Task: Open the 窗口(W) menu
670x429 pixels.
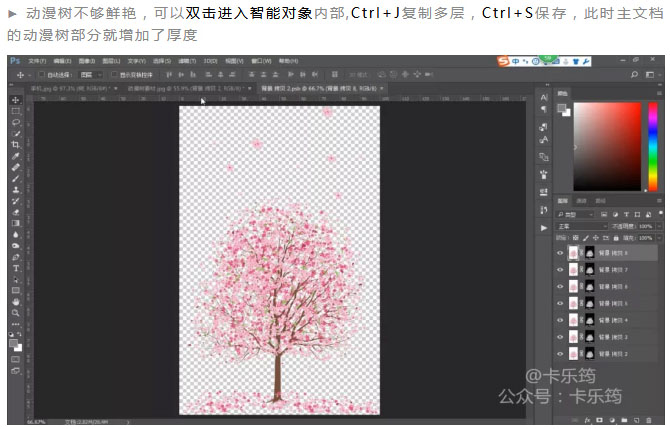Action: coord(261,61)
